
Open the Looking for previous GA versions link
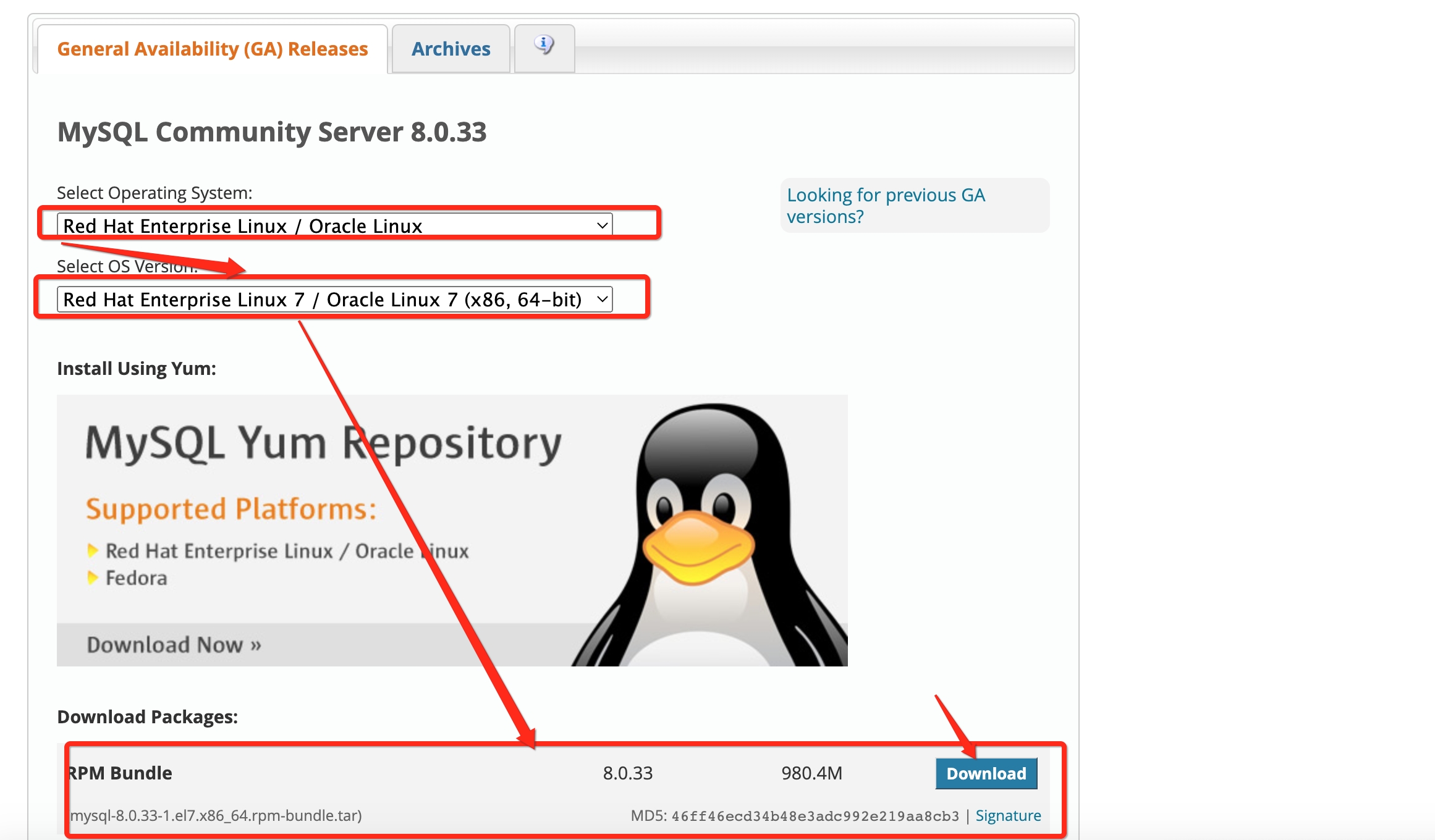887,205
